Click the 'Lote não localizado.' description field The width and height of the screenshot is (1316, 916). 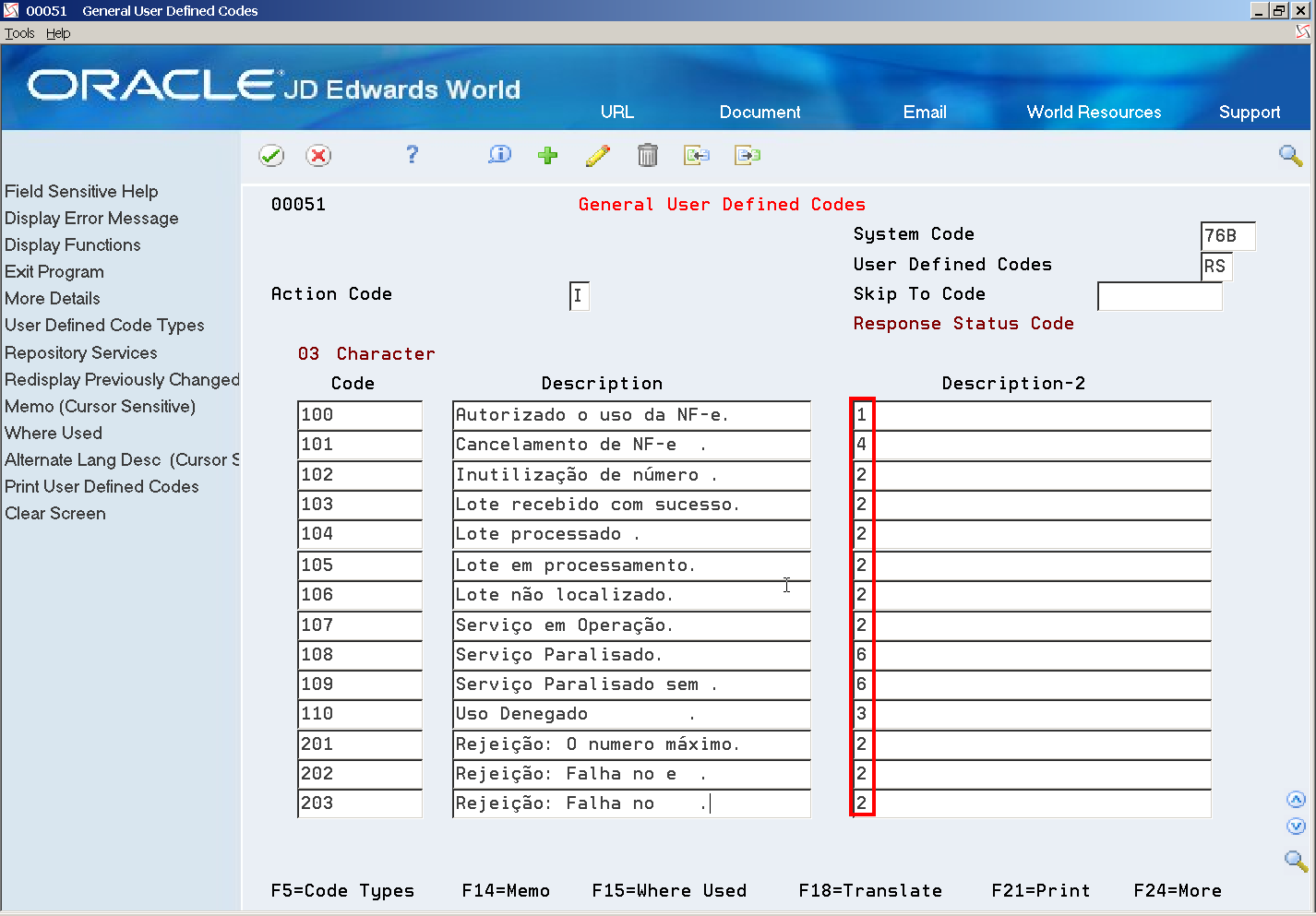[631, 595]
